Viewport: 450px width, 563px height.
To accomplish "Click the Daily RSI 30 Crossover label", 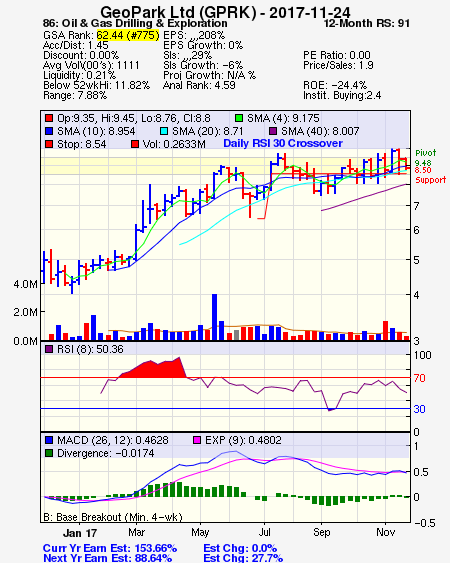I will 283,143.
